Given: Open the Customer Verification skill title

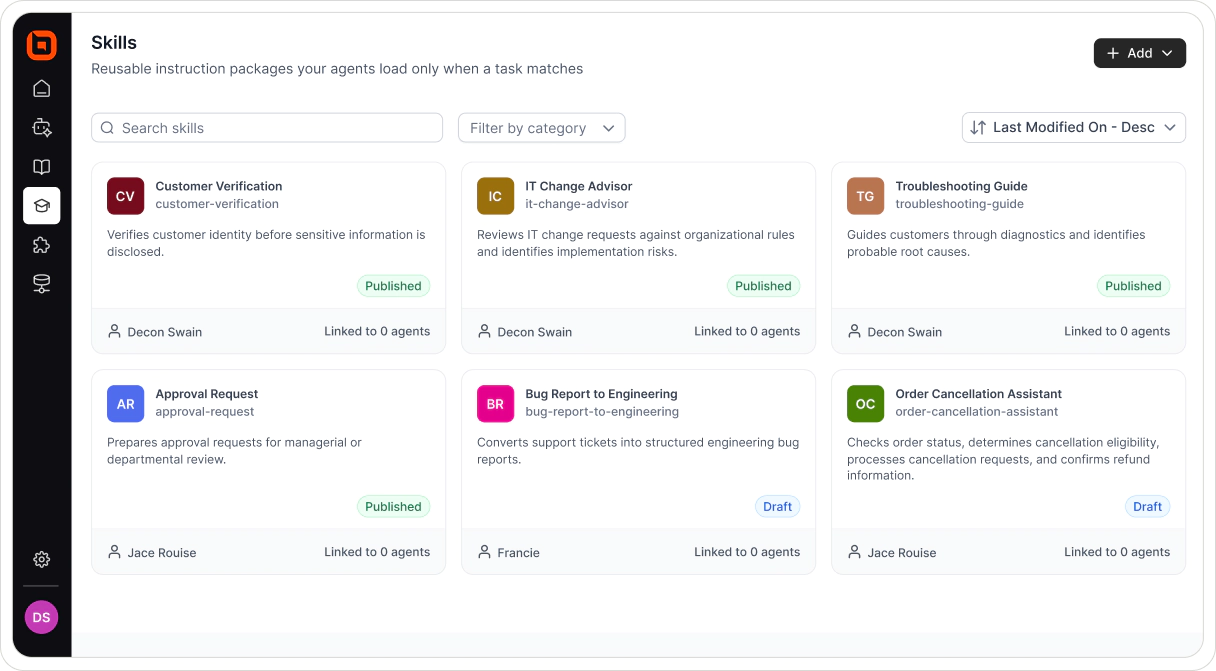Looking at the screenshot, I should click(x=219, y=186).
